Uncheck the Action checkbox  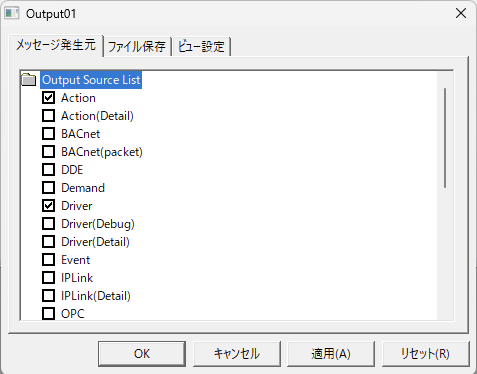point(49,98)
